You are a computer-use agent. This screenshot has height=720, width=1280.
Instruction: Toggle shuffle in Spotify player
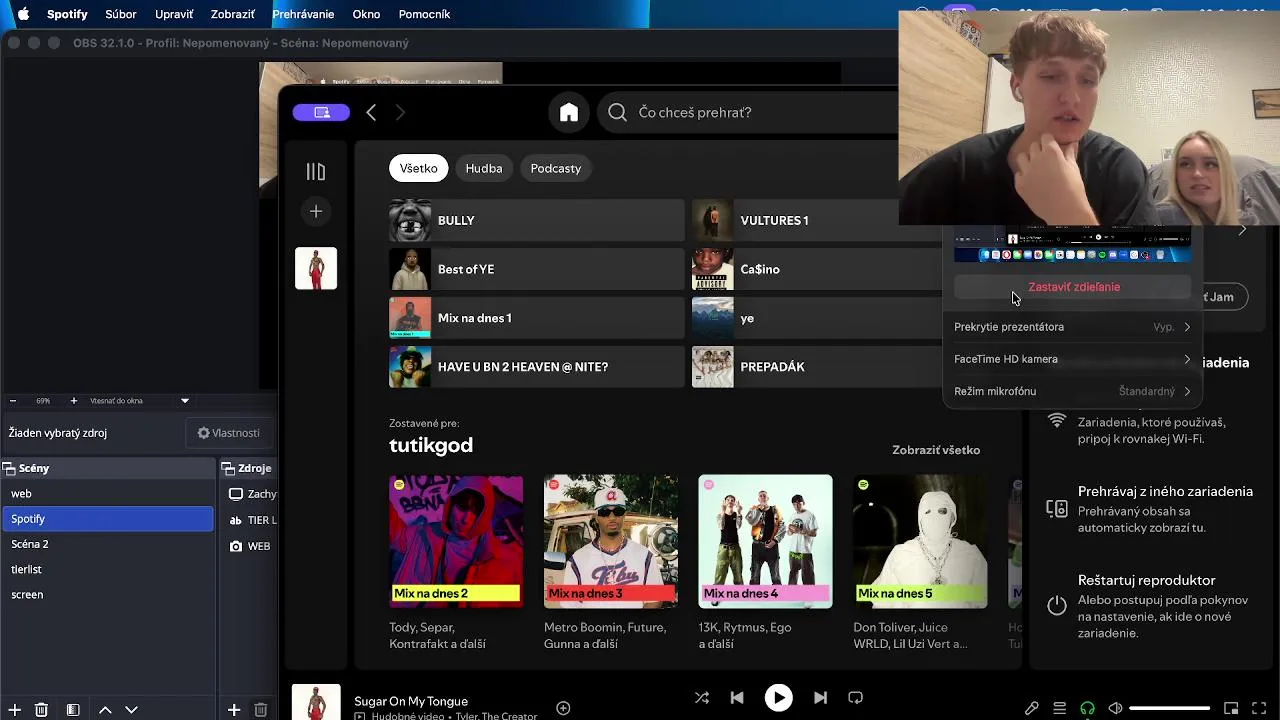pos(702,698)
